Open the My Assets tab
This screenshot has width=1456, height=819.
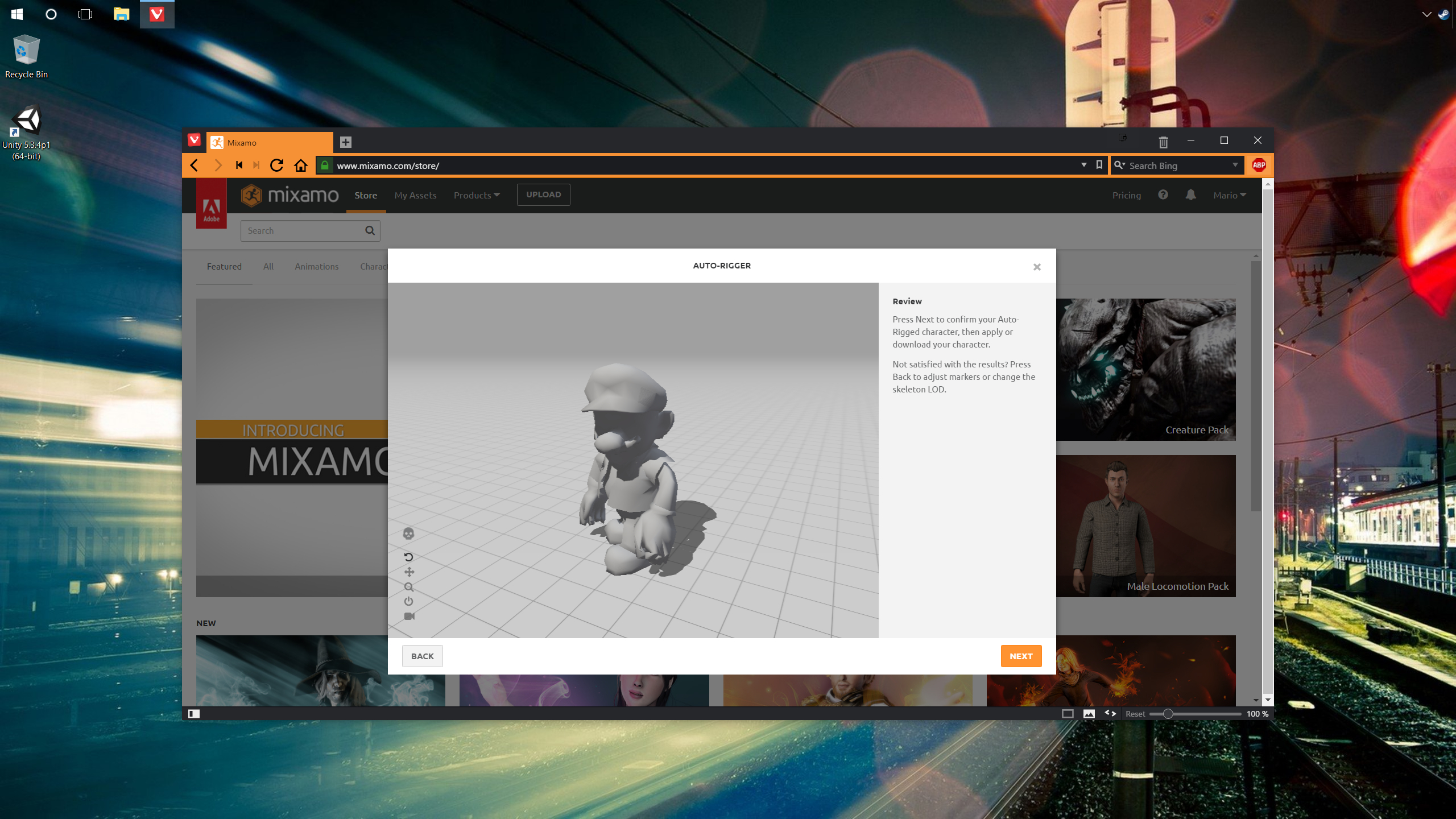[x=415, y=195]
